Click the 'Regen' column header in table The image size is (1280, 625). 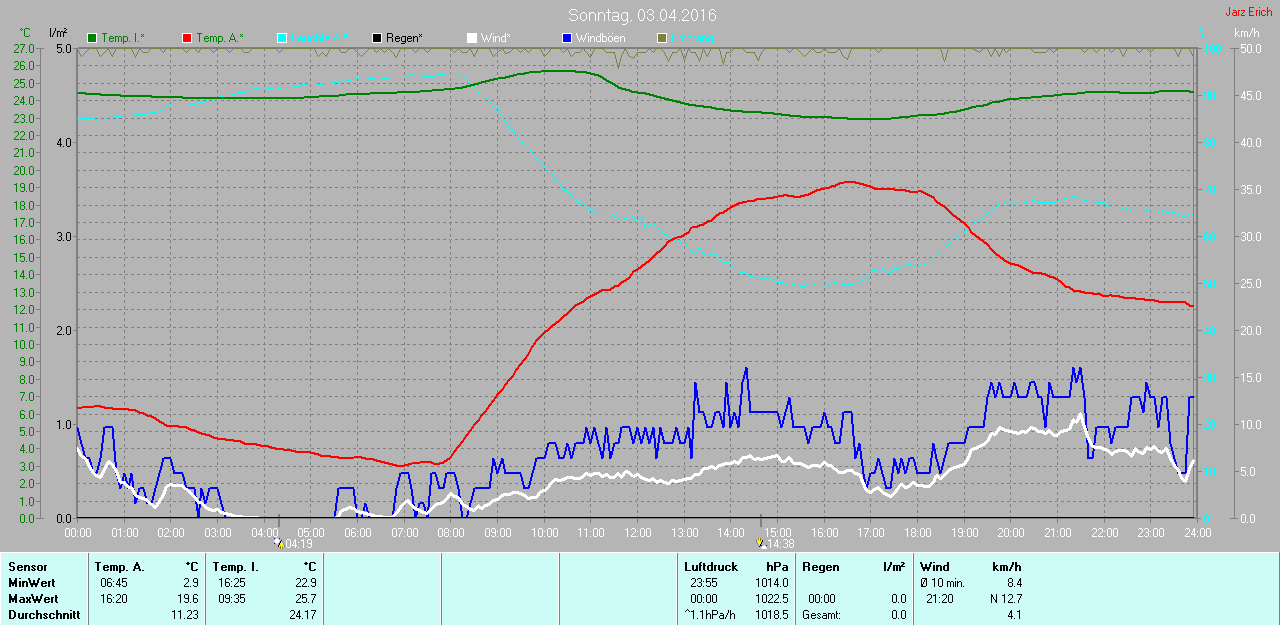coord(821,567)
